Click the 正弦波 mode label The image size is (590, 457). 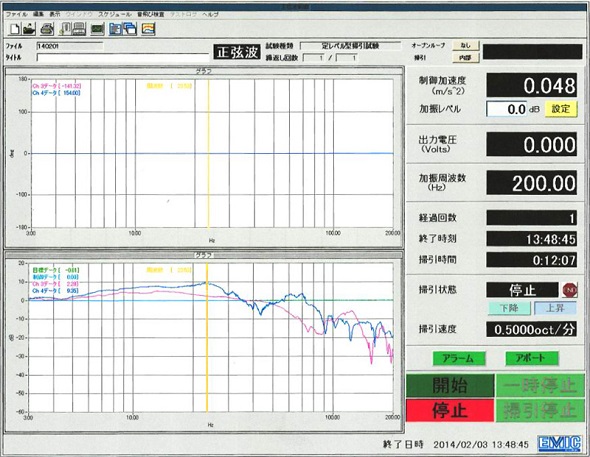[x=237, y=52]
